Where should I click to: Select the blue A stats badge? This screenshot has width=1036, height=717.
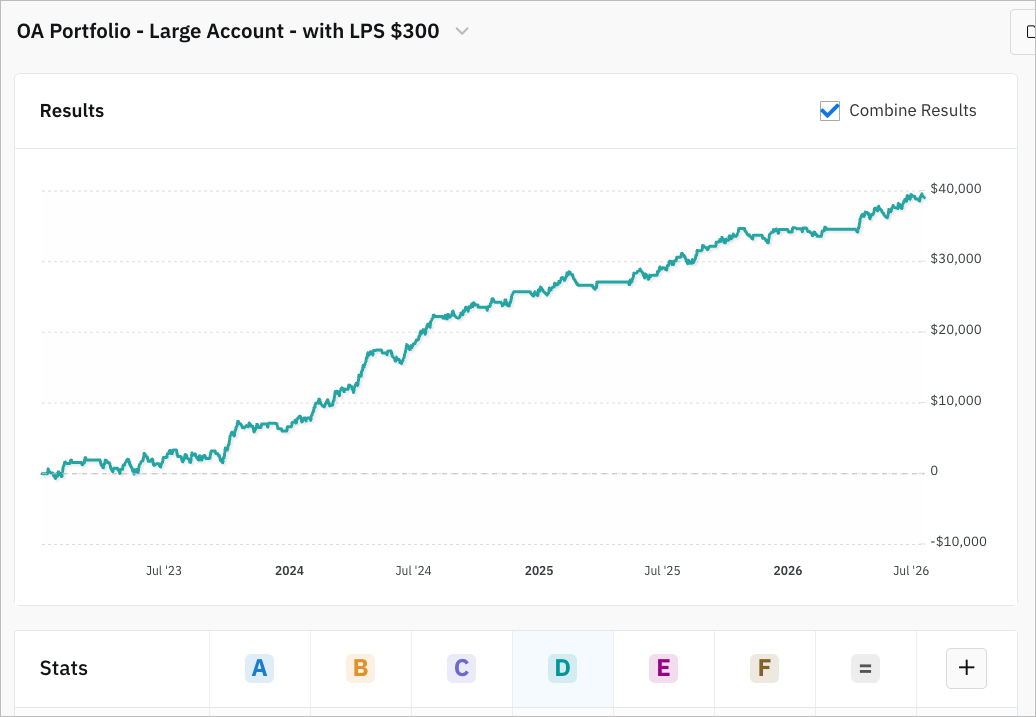point(260,668)
